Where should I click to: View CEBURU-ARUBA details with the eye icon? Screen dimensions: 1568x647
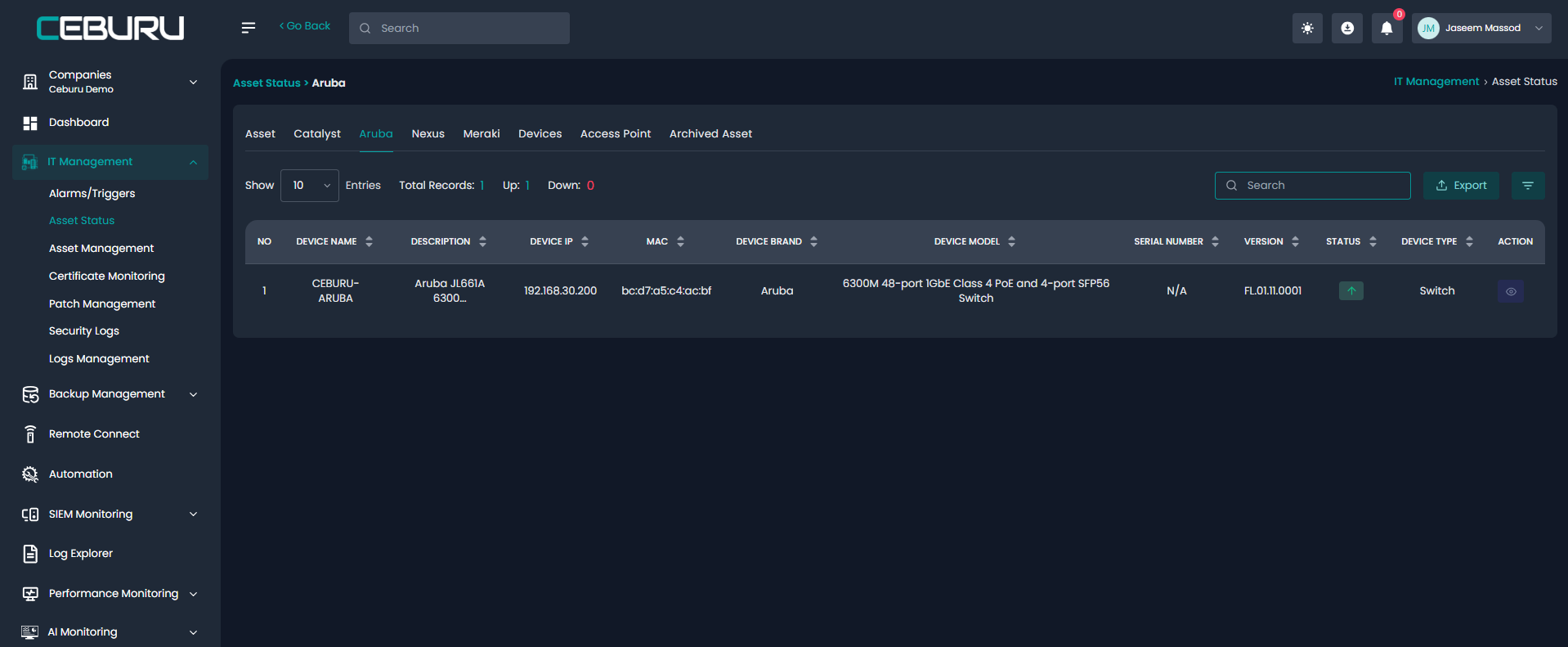[1511, 291]
